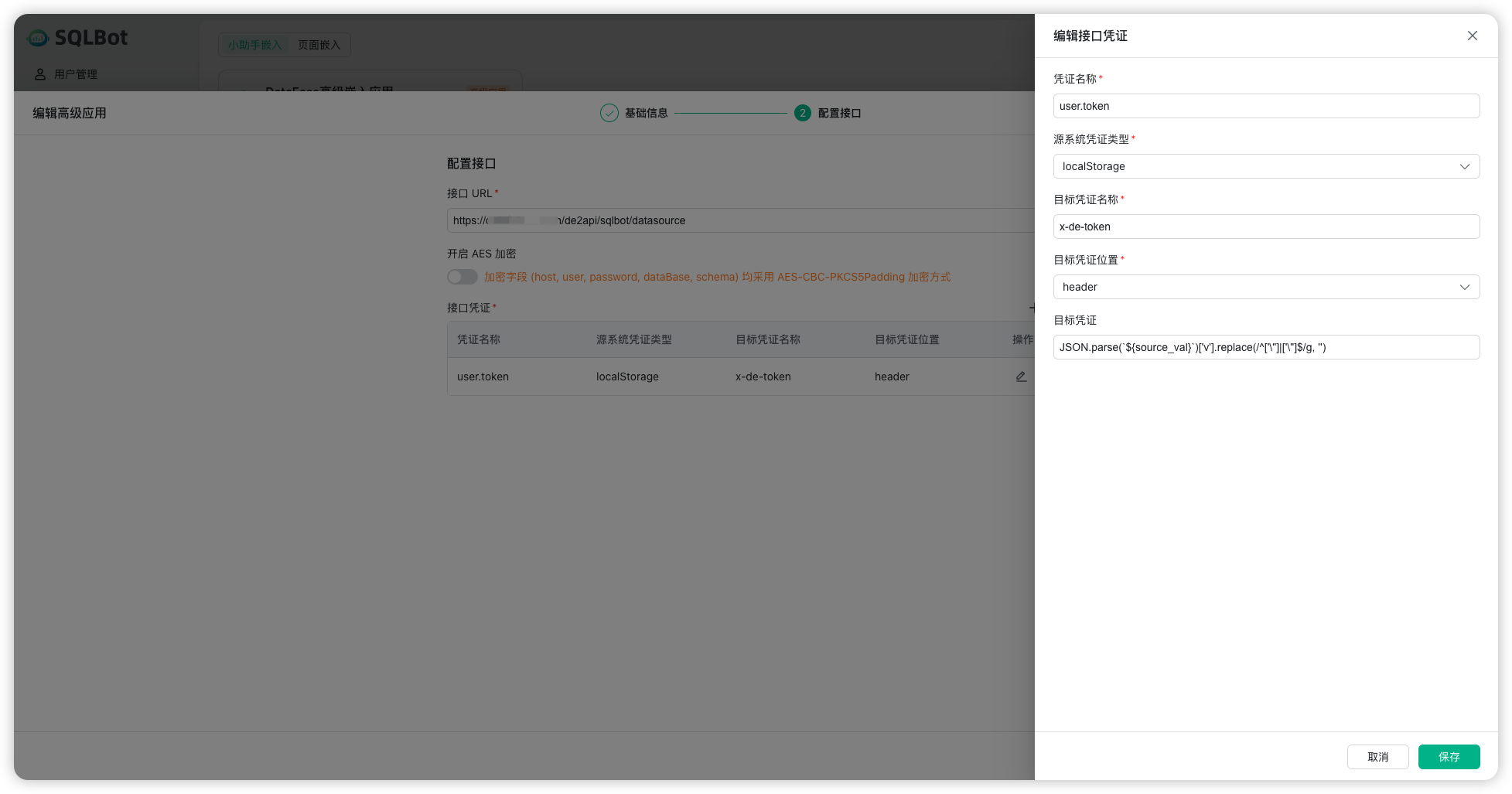Click the 凭证名称 input showing user.token

pos(1266,106)
